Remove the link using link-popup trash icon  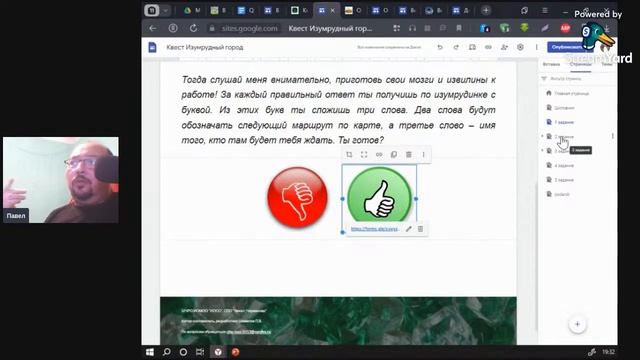pos(420,229)
